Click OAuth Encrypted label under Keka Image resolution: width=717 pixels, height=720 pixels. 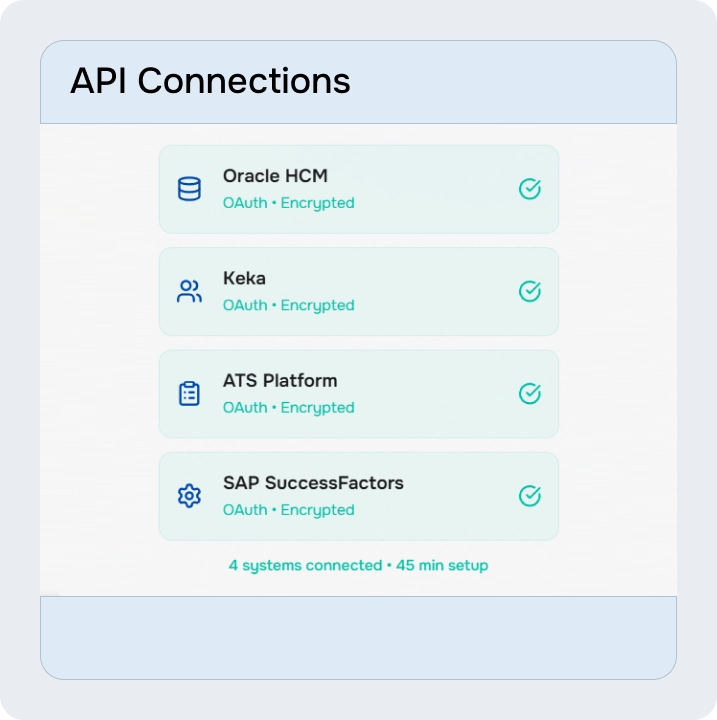(288, 305)
